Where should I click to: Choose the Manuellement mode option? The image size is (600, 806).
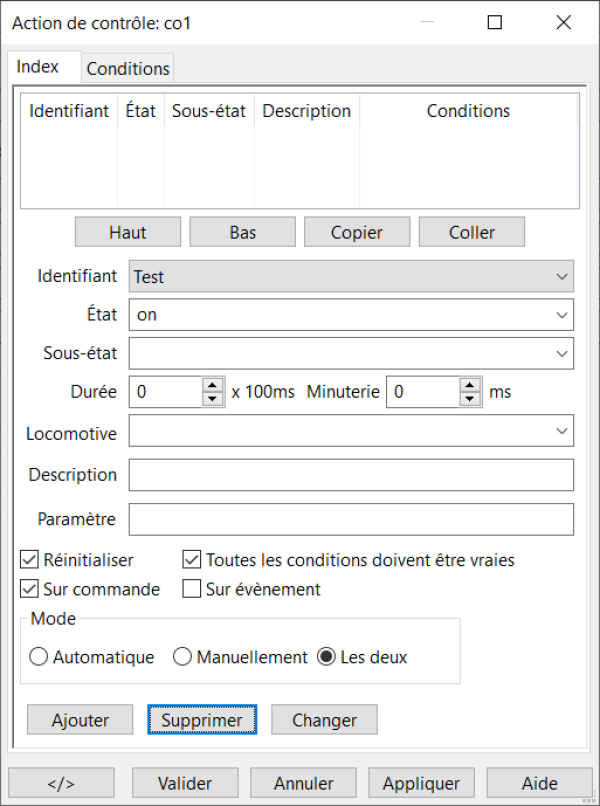(x=182, y=657)
